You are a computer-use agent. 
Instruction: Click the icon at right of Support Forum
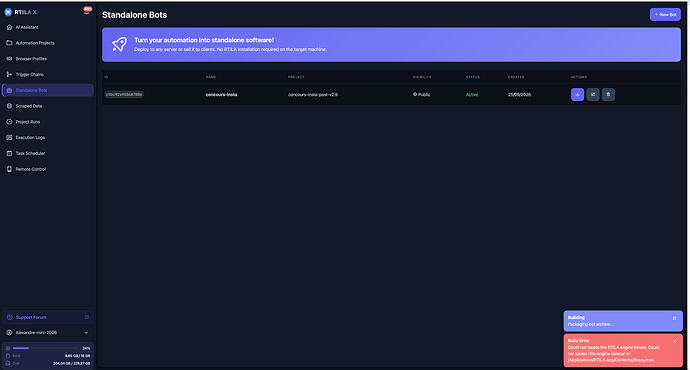click(x=87, y=317)
